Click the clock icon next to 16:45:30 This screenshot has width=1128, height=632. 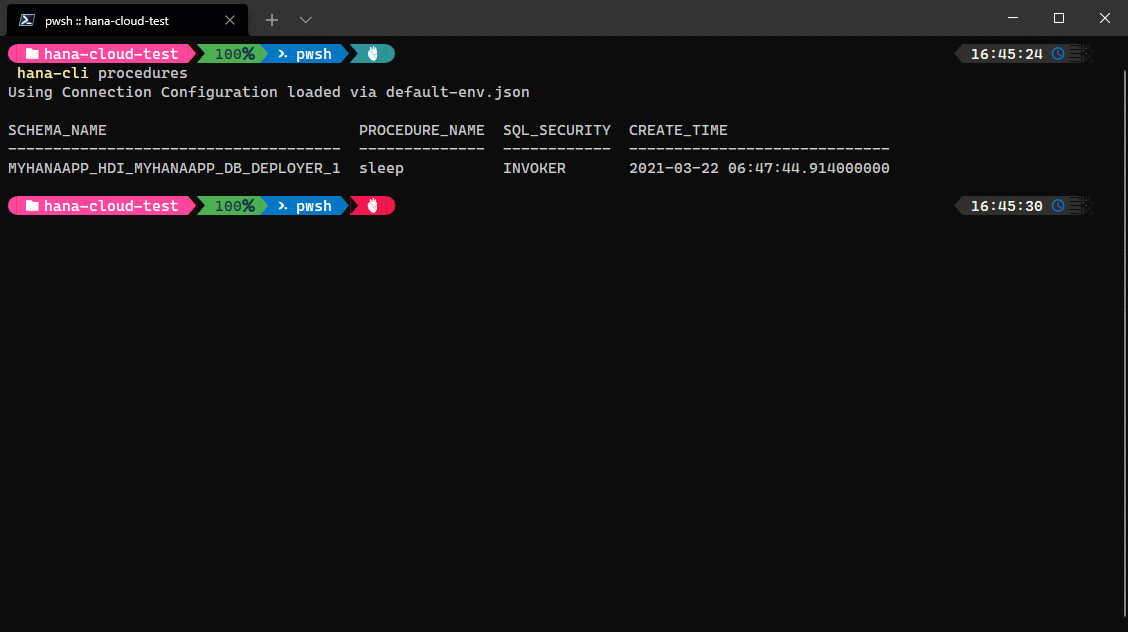click(x=1058, y=205)
